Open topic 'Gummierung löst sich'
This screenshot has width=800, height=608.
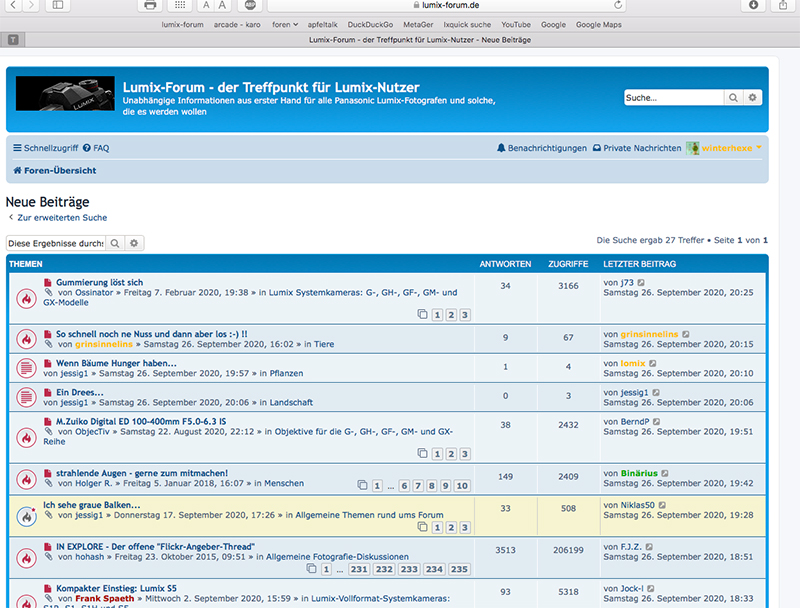click(99, 283)
